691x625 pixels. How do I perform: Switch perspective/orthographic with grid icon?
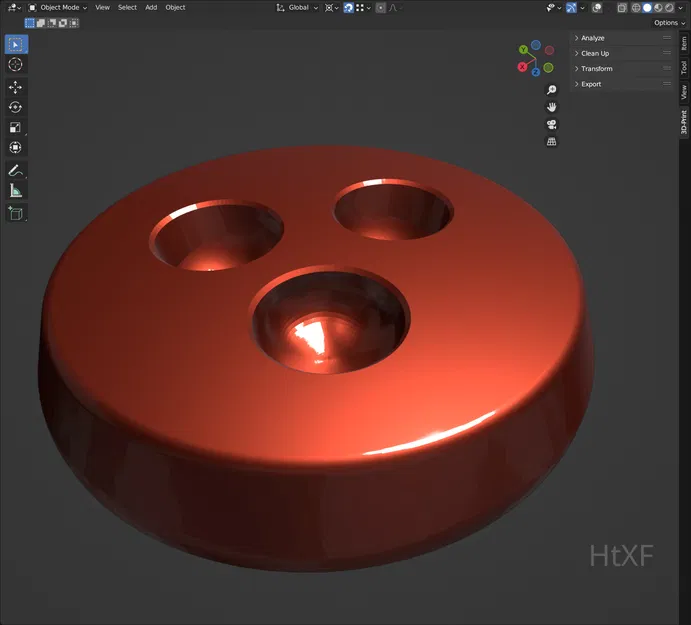551,141
